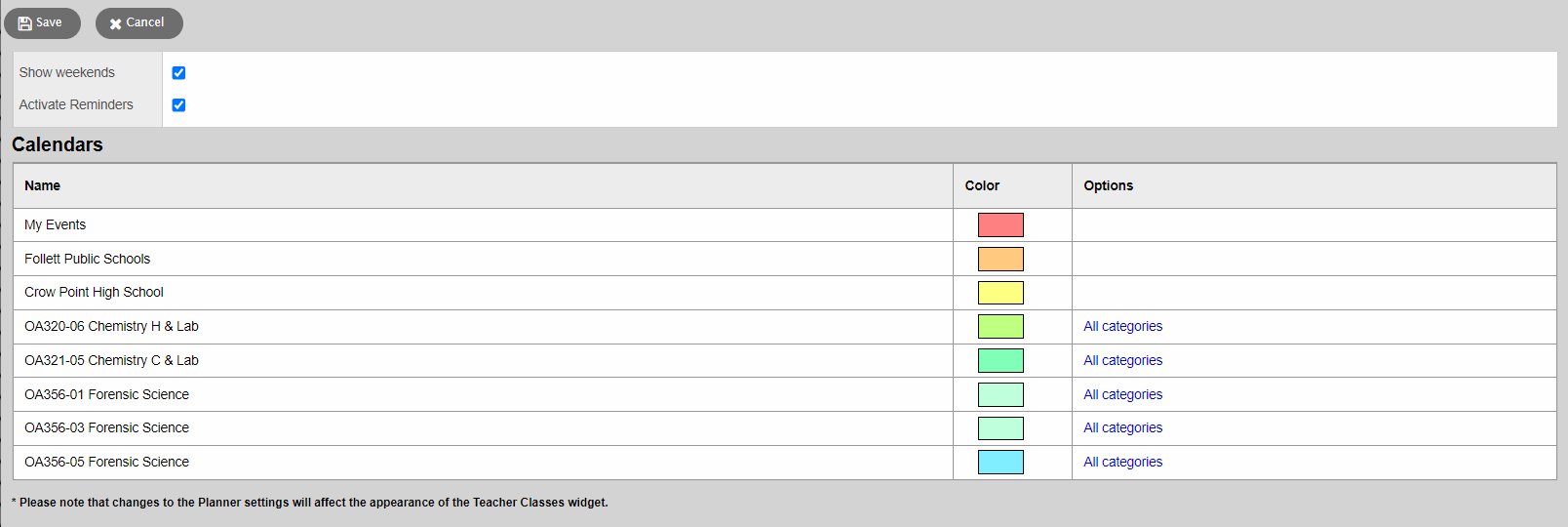1568x527 pixels.
Task: Choose the OA356-03 Forensic Science color swatch
Action: click(1000, 427)
